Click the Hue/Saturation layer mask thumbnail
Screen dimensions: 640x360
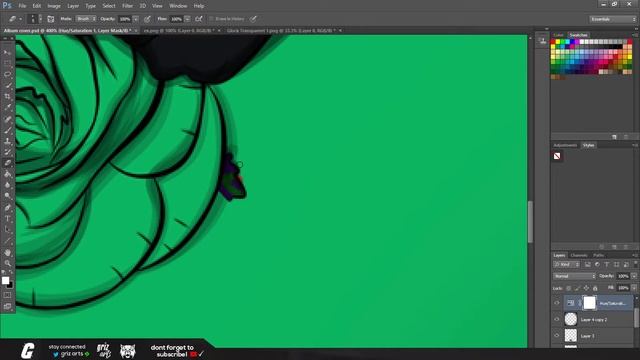[589, 303]
